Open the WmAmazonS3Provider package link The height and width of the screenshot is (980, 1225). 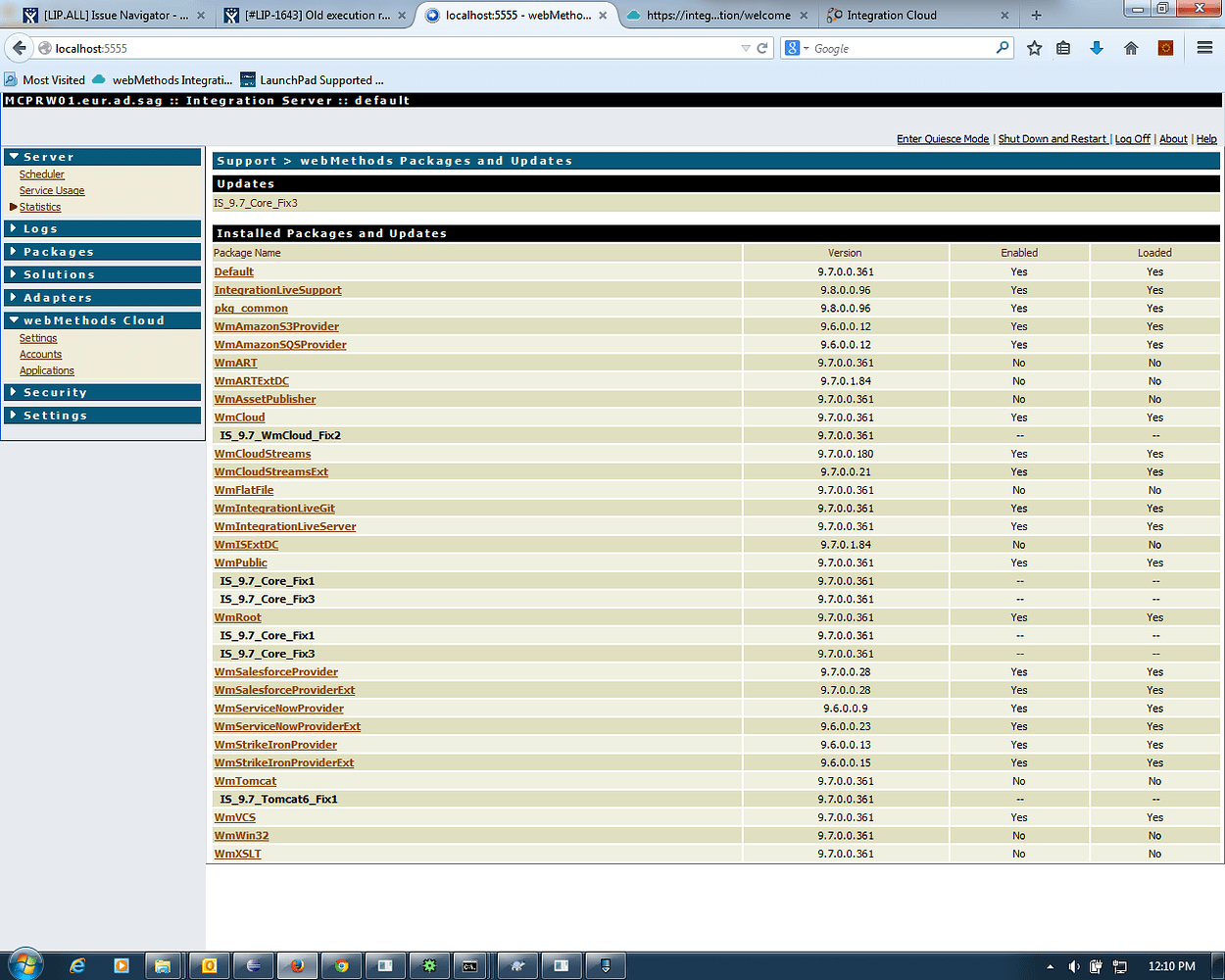[x=276, y=326]
